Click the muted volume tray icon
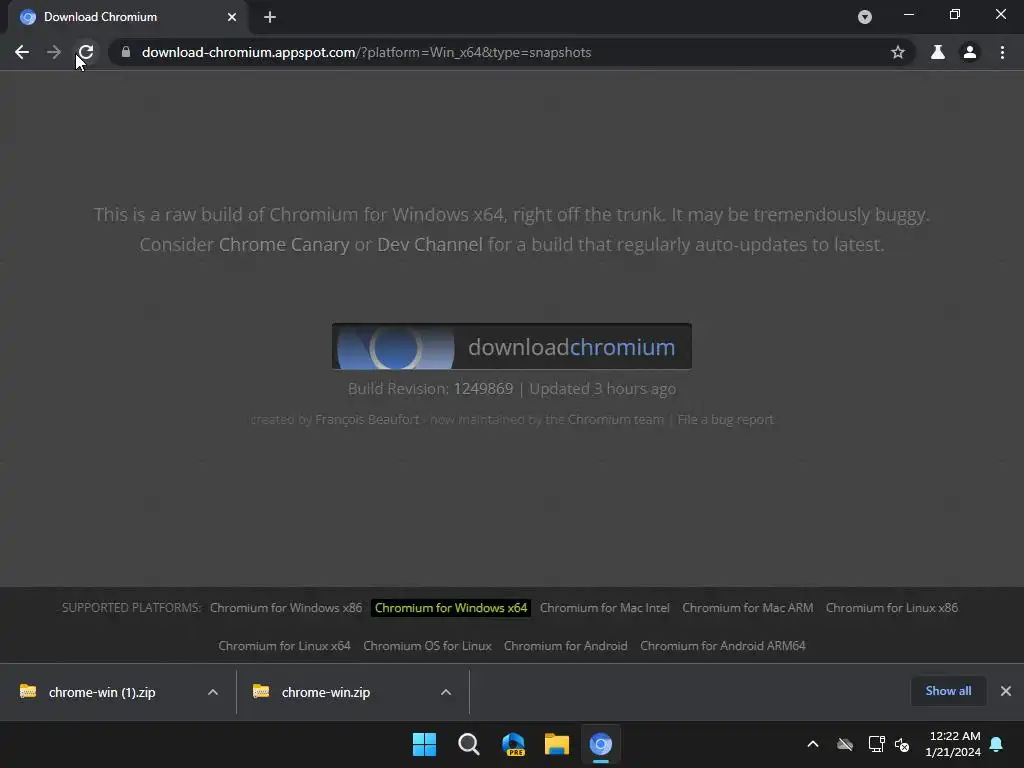The image size is (1024, 768). point(902,744)
